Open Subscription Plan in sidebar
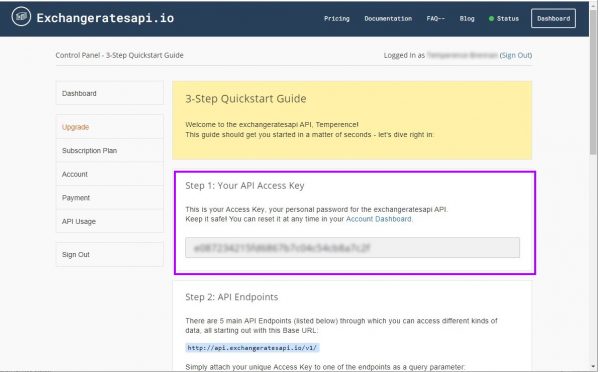Image resolution: width=600 pixels, height=372 pixels. point(109,150)
